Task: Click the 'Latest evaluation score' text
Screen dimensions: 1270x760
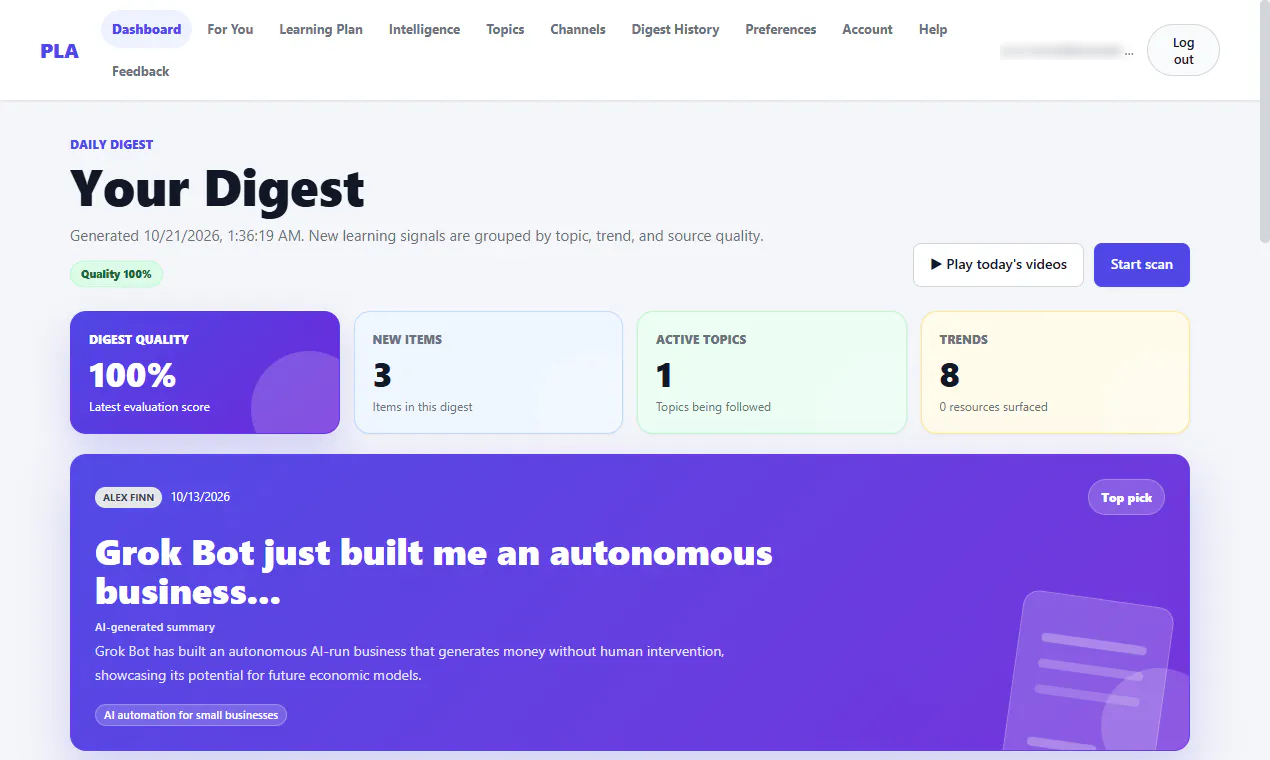Action: tap(149, 407)
